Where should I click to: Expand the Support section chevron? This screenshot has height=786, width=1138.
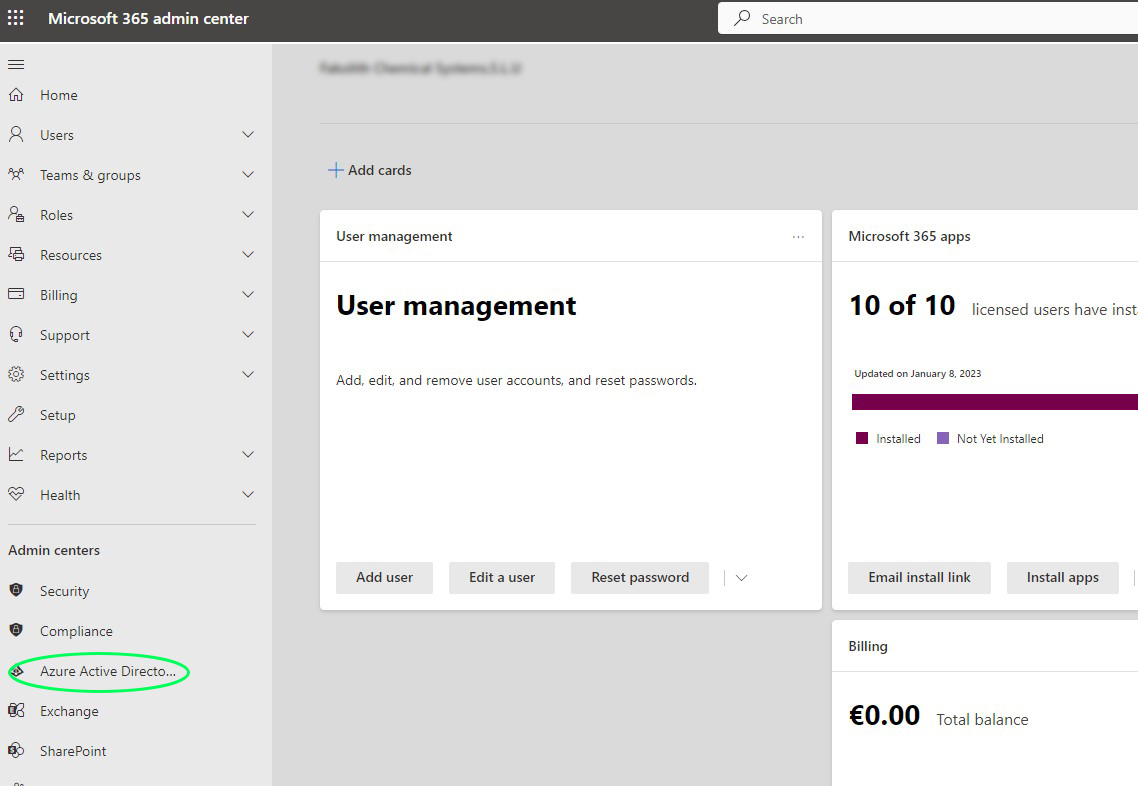[248, 335]
